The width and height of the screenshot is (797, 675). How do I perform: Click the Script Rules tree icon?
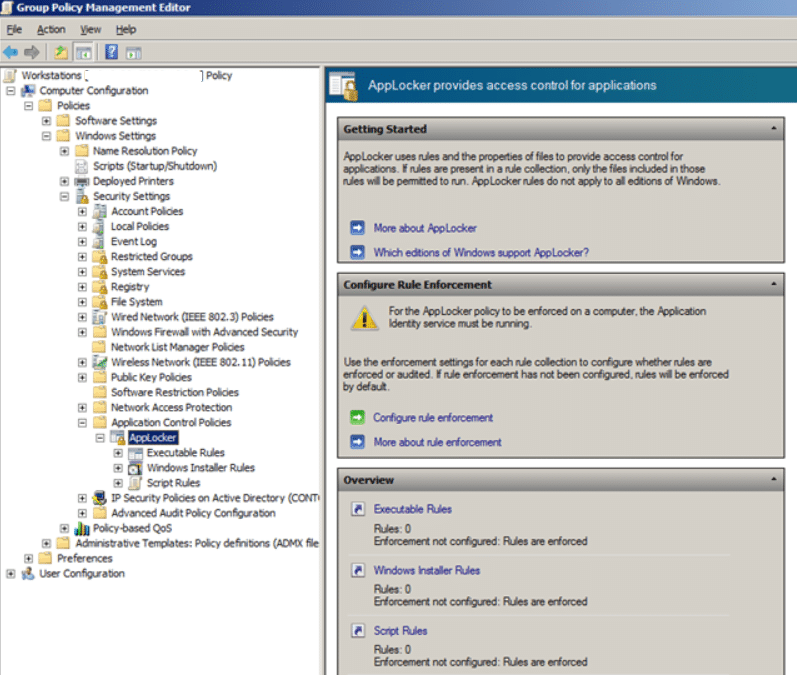coord(136,483)
